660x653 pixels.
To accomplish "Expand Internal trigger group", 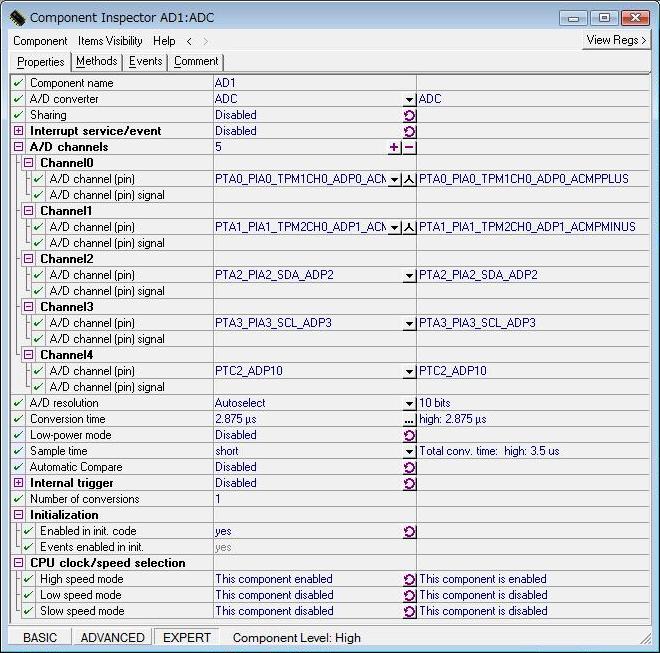I will (19, 482).
